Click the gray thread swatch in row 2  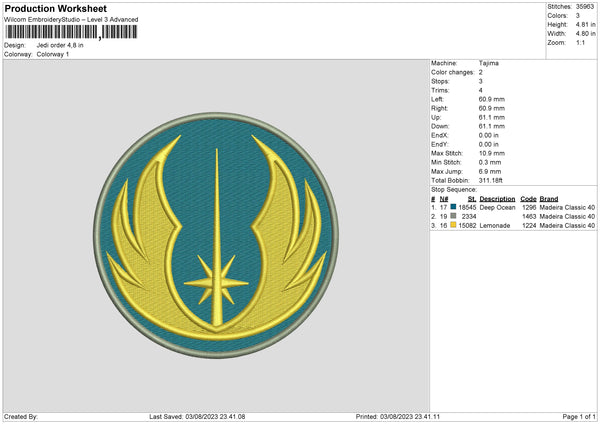[453, 216]
